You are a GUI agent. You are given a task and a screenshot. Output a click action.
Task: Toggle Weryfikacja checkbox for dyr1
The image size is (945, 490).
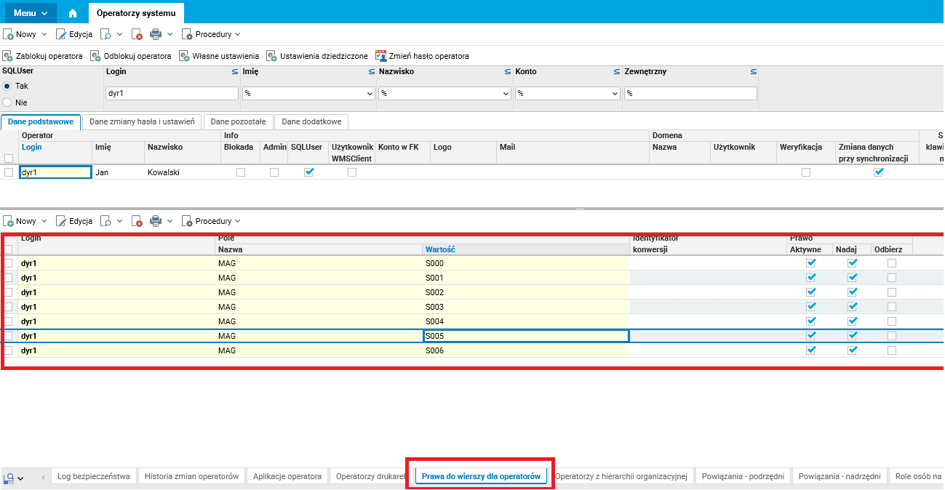(x=806, y=172)
